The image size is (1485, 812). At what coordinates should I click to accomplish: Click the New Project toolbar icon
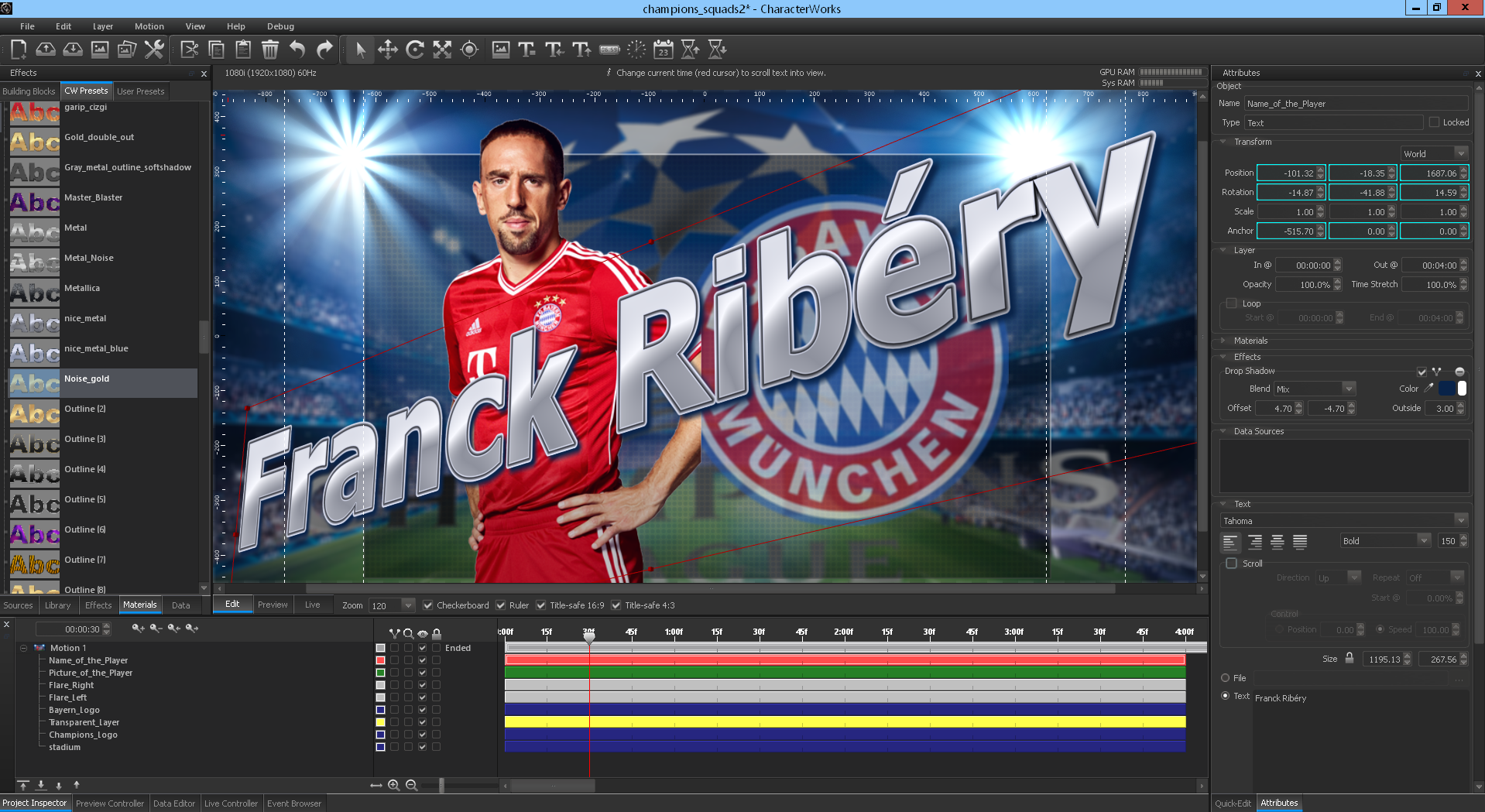(x=19, y=50)
